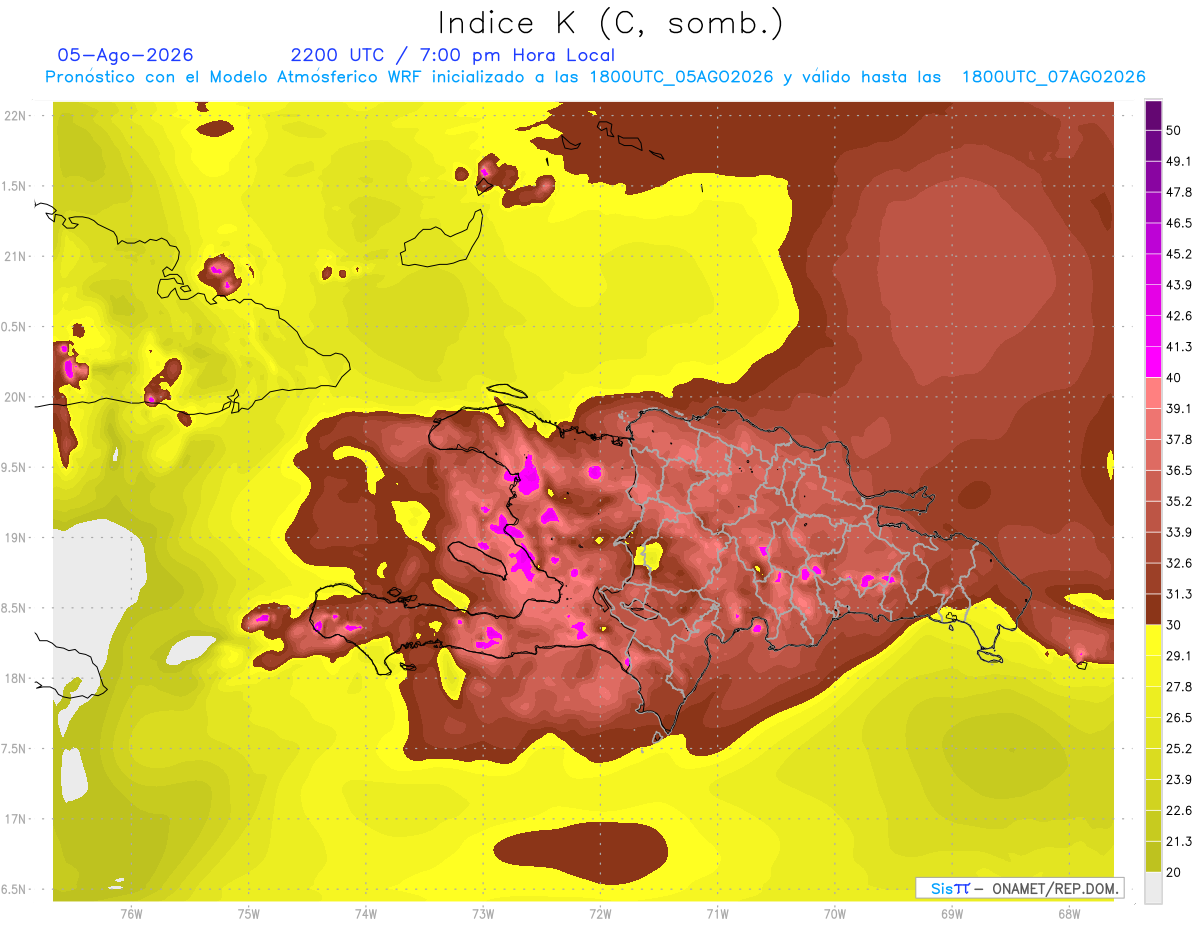Select the latitude label "21N"
This screenshot has width=1200, height=927.
[x=15, y=256]
